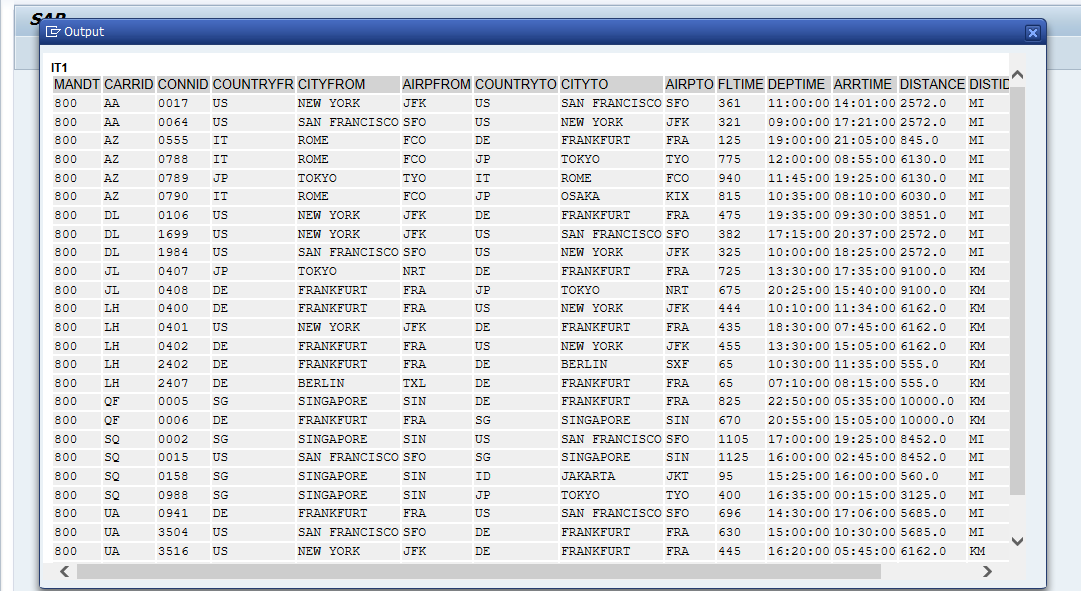Click connection number 0005 cell

pyautogui.click(x=183, y=401)
